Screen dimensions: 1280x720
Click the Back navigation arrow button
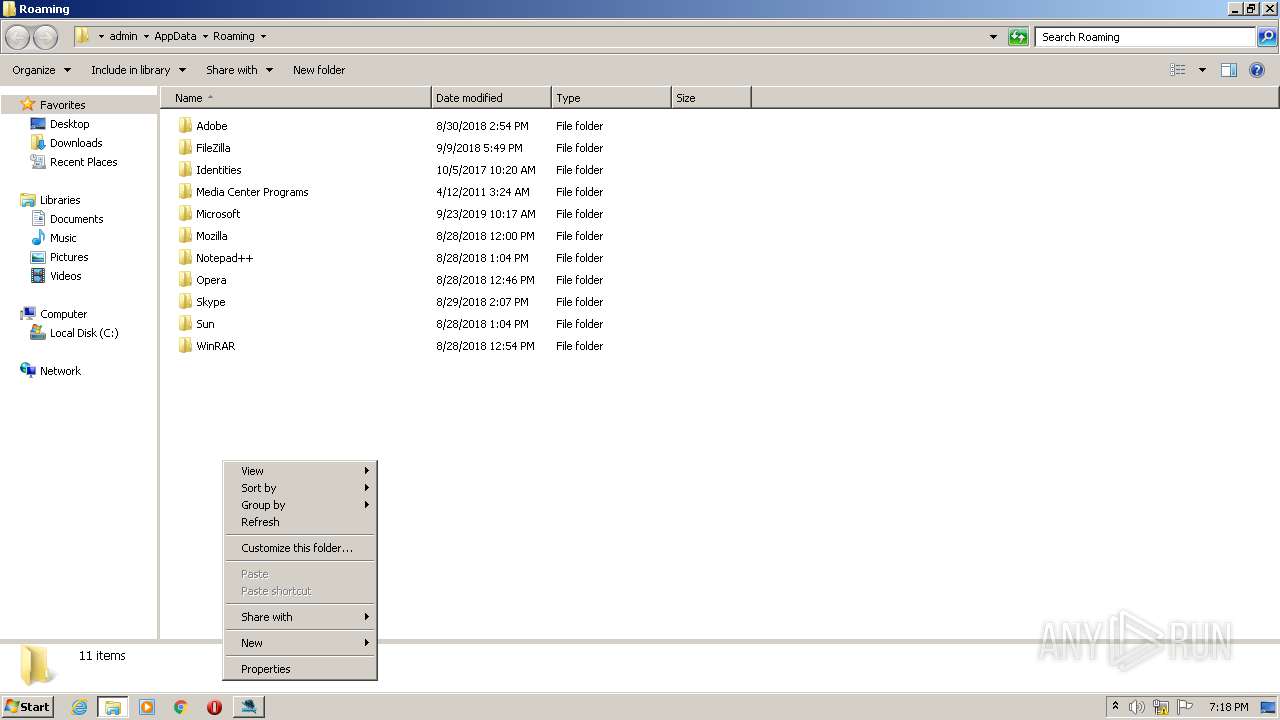tap(18, 37)
